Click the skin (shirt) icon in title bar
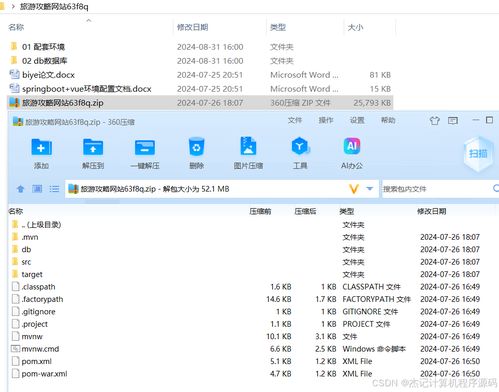Screen dimensions: 499x392 pos(435,120)
